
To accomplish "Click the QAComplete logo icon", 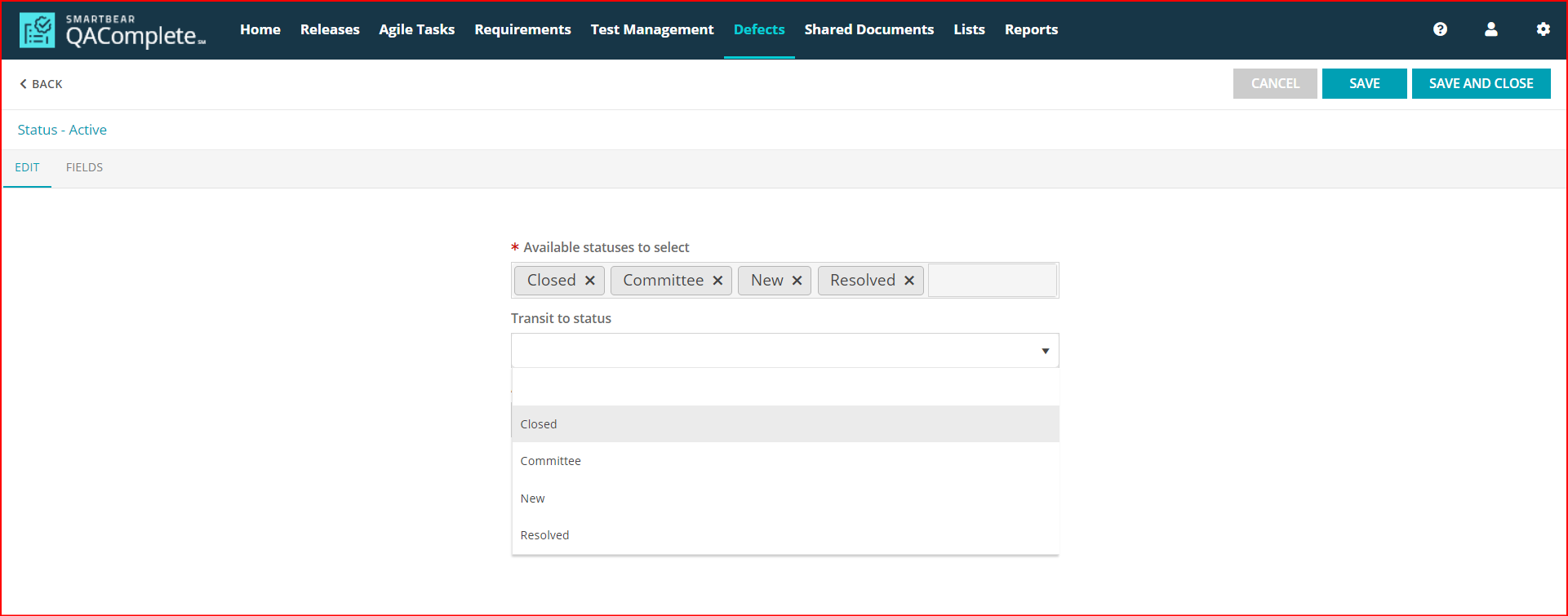I will pos(38,30).
